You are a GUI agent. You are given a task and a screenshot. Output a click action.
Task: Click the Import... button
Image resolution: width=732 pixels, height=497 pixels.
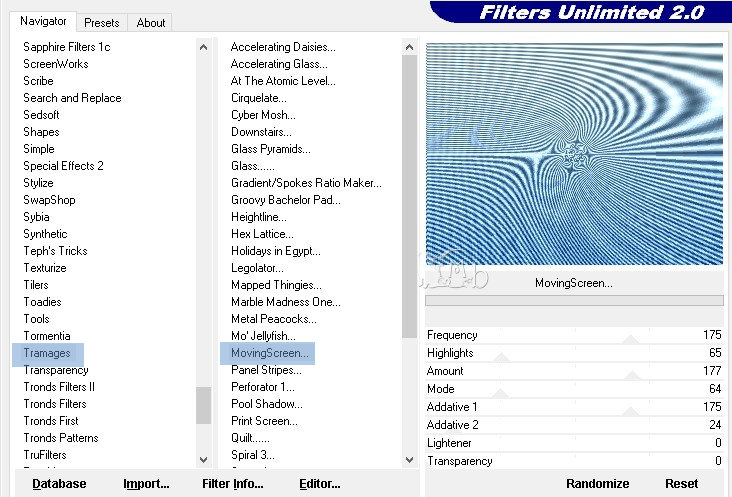click(146, 483)
